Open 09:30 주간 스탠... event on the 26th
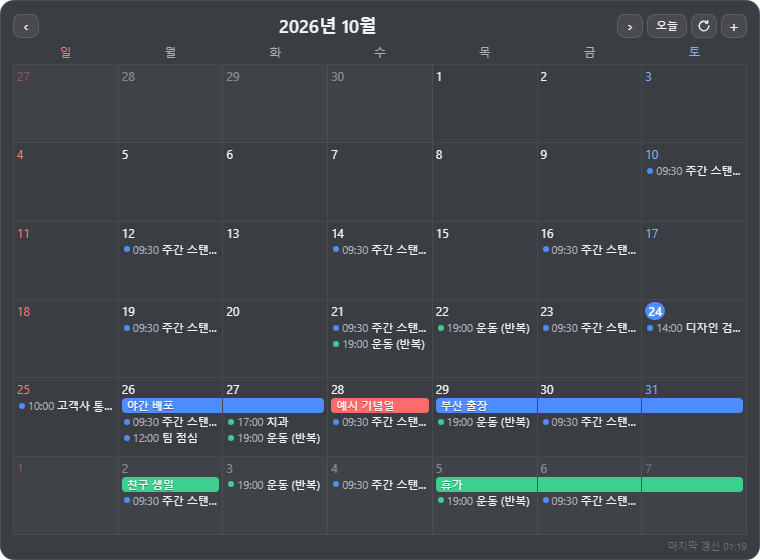The image size is (760, 560). [x=170, y=422]
